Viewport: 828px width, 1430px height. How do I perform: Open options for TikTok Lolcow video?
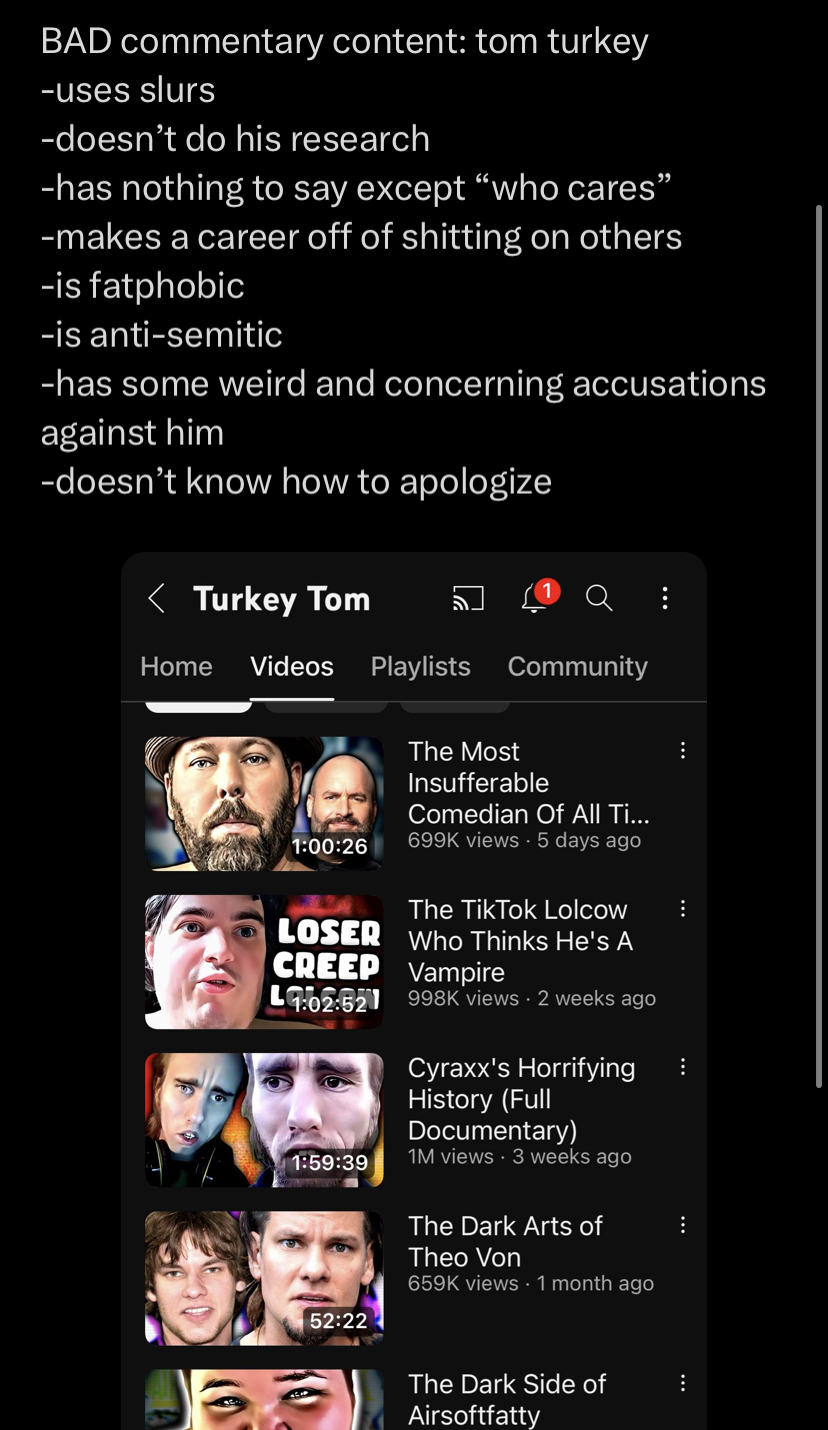click(683, 909)
